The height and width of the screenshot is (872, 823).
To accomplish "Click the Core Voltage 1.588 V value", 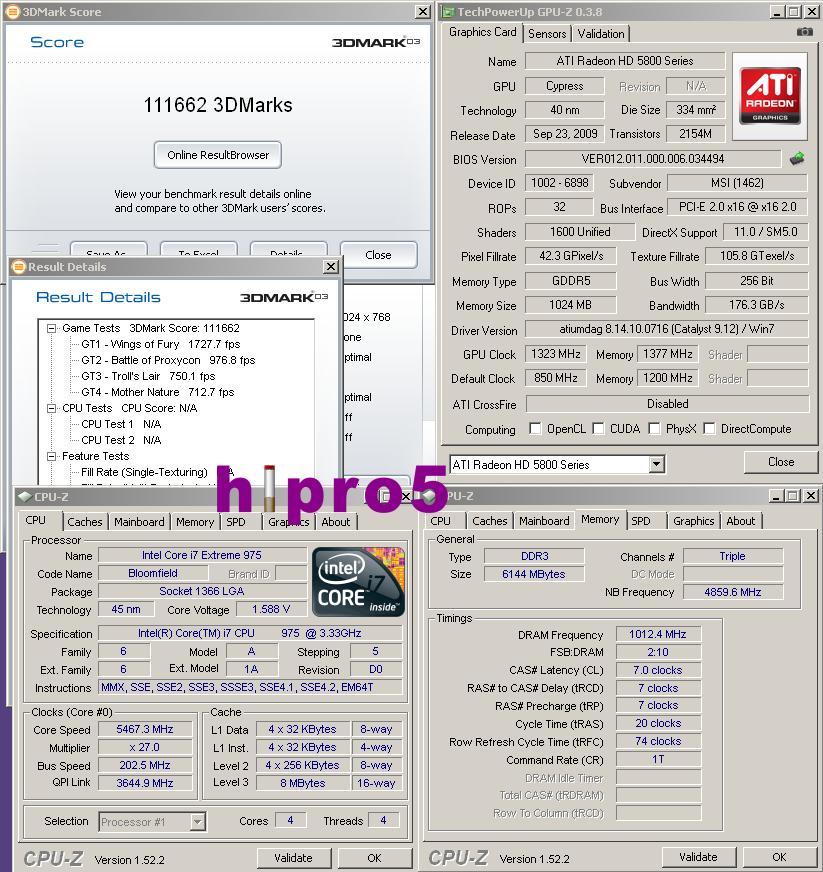I will [x=271, y=610].
